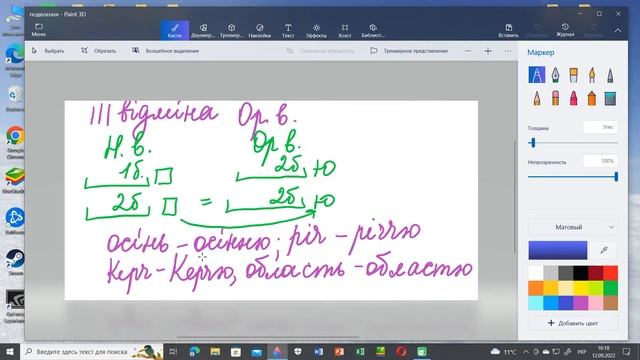Select the Crayon tool
Viewport: 640px width, 360px height.
[x=573, y=98]
